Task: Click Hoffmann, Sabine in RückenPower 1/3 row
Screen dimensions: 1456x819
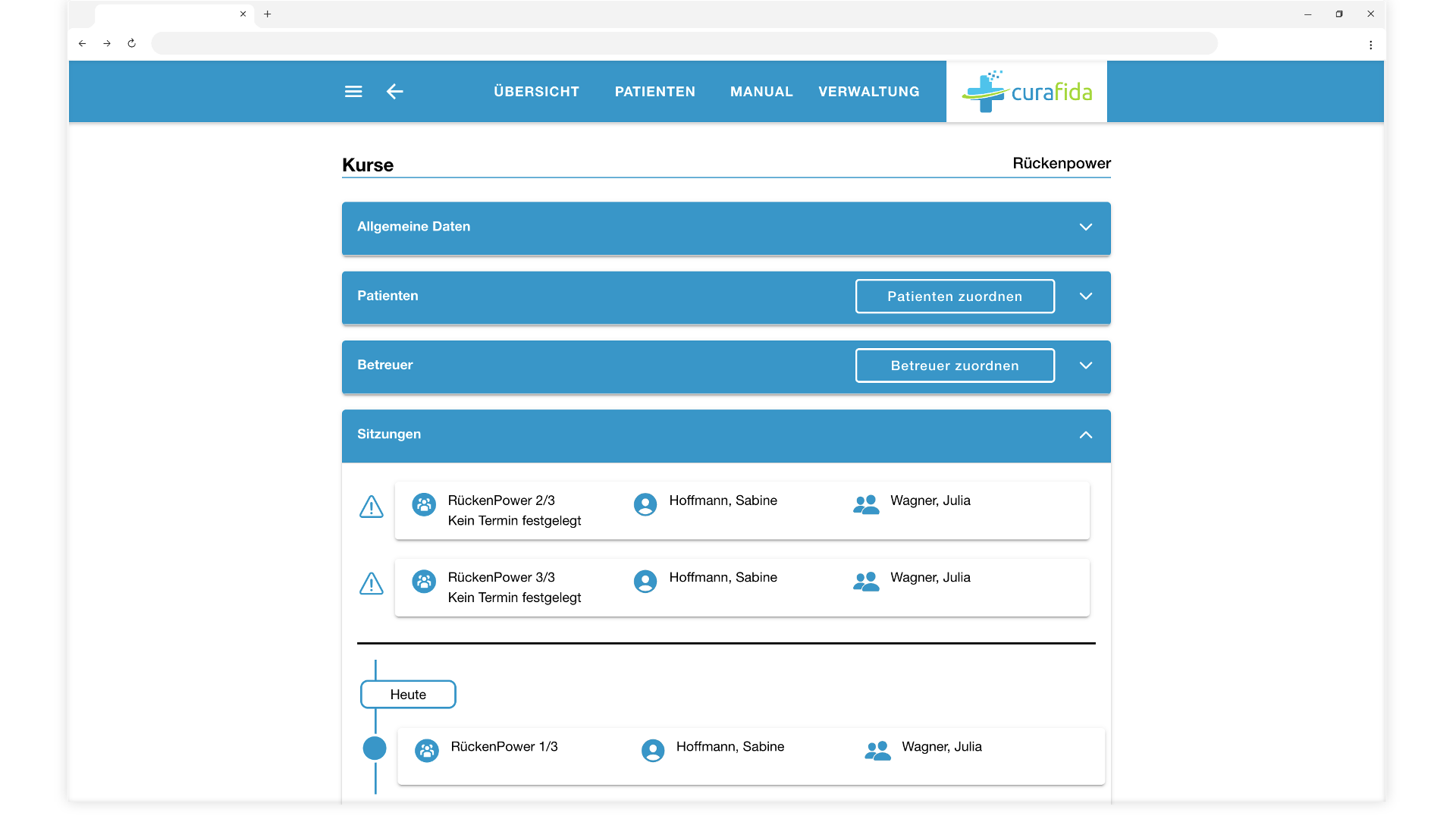Action: (730, 747)
